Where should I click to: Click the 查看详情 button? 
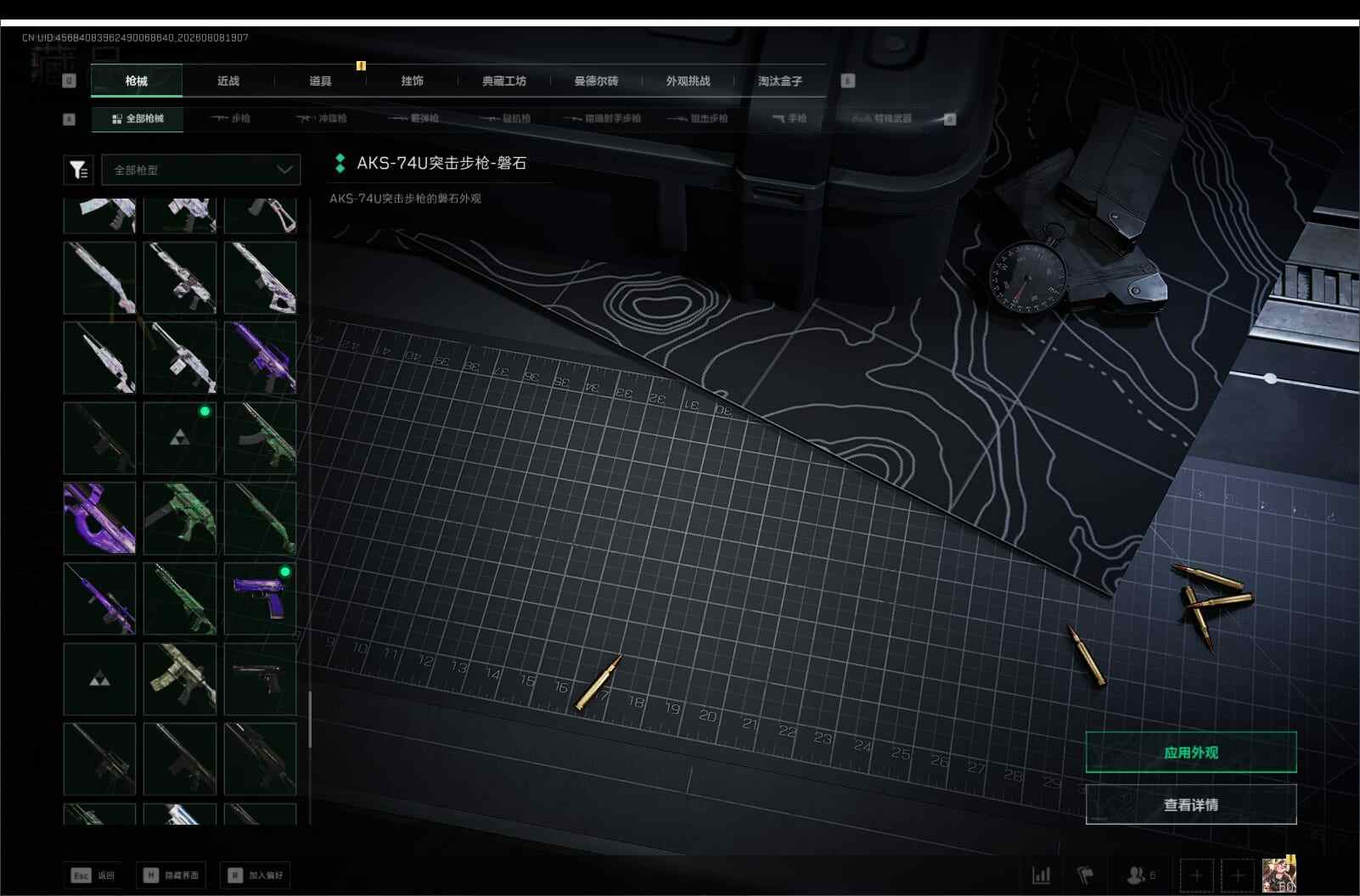click(1191, 804)
